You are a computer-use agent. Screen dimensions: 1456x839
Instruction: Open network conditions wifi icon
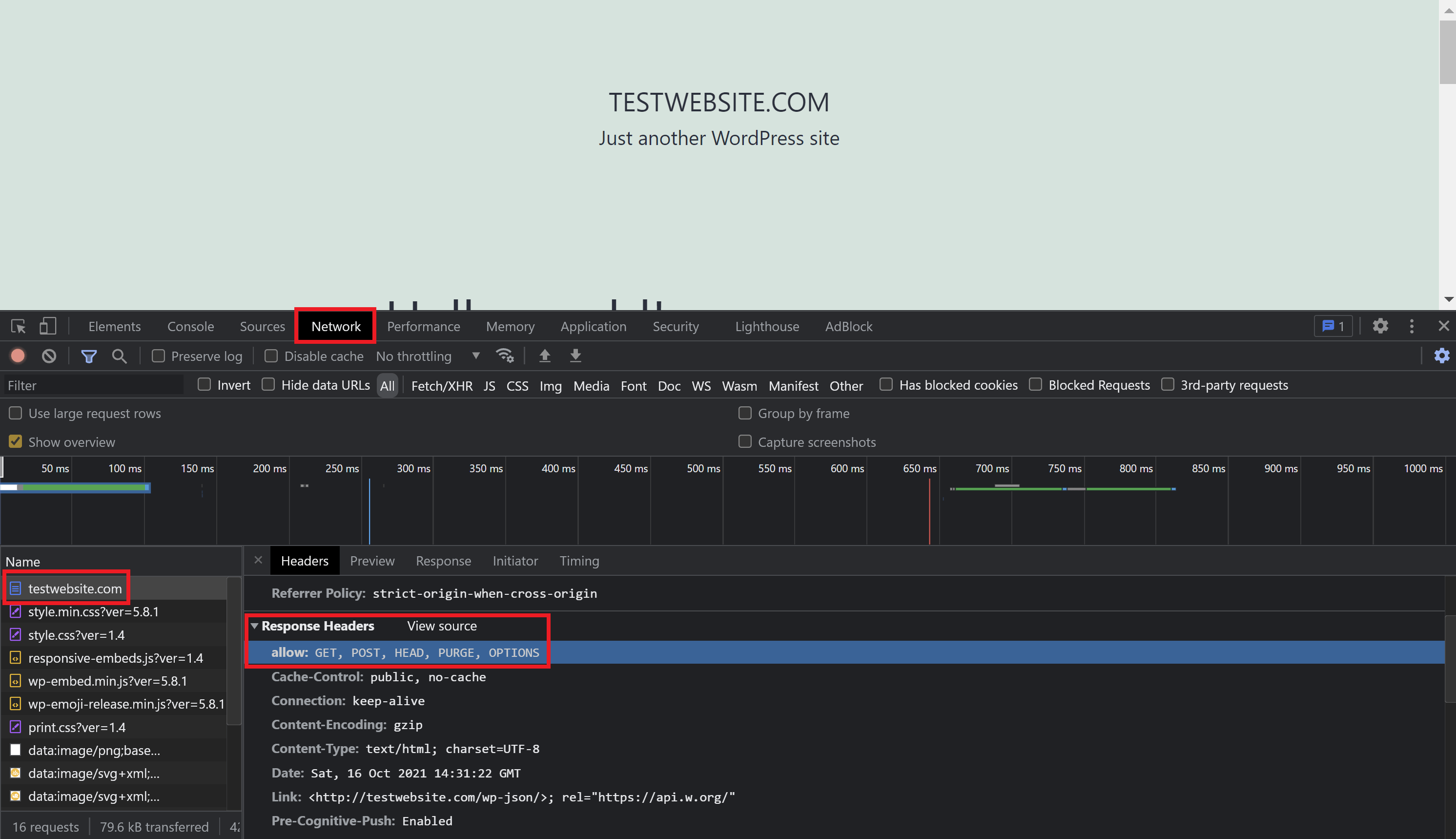505,356
